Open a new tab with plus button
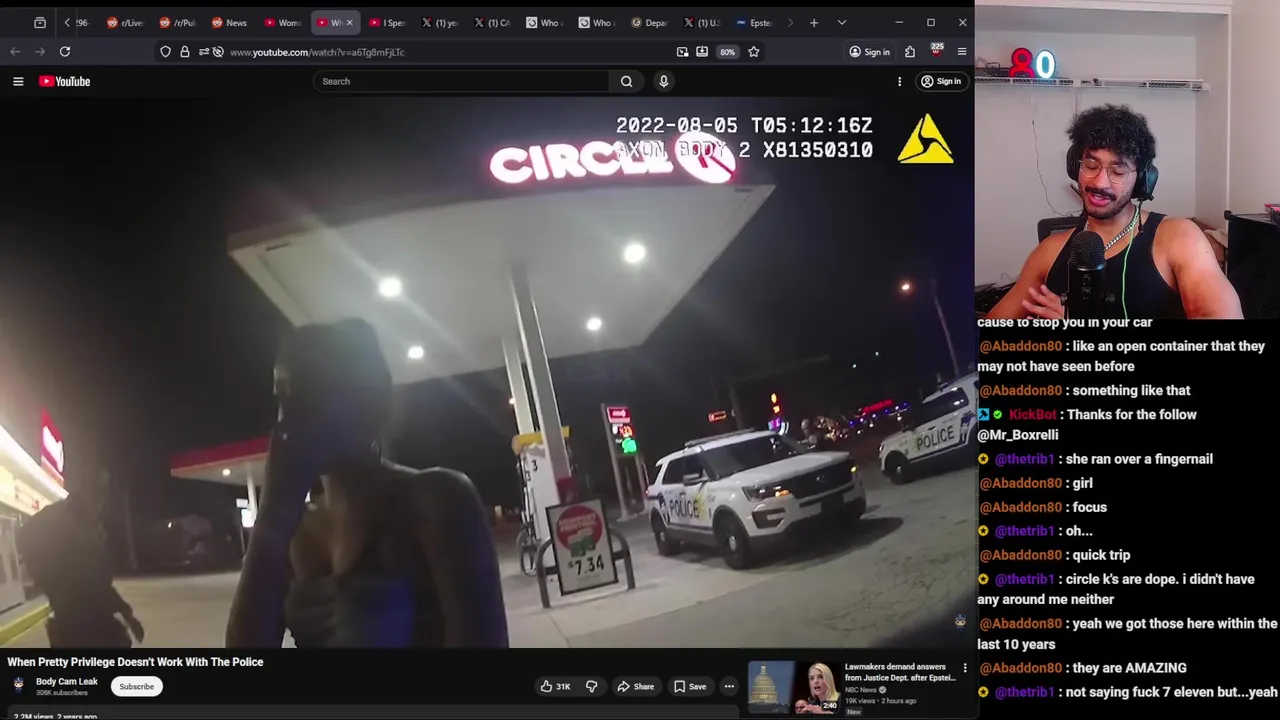1280x720 pixels. pos(814,22)
